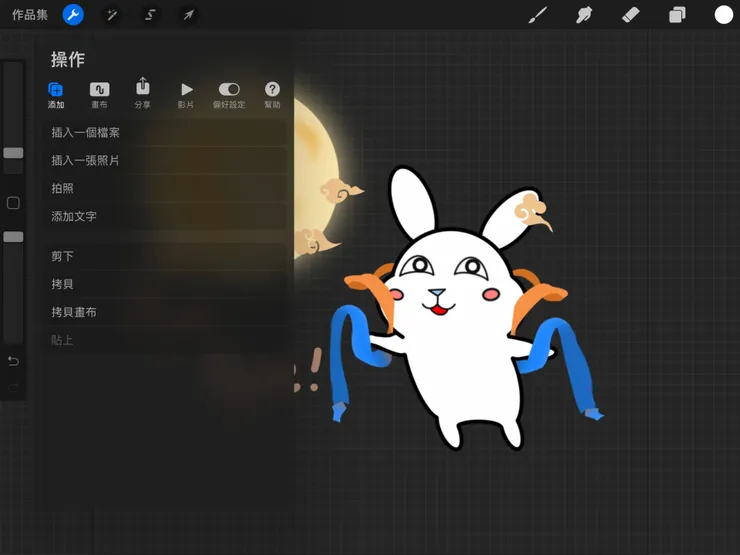Open the Layers panel icon
This screenshot has width=740, height=555.
[677, 15]
